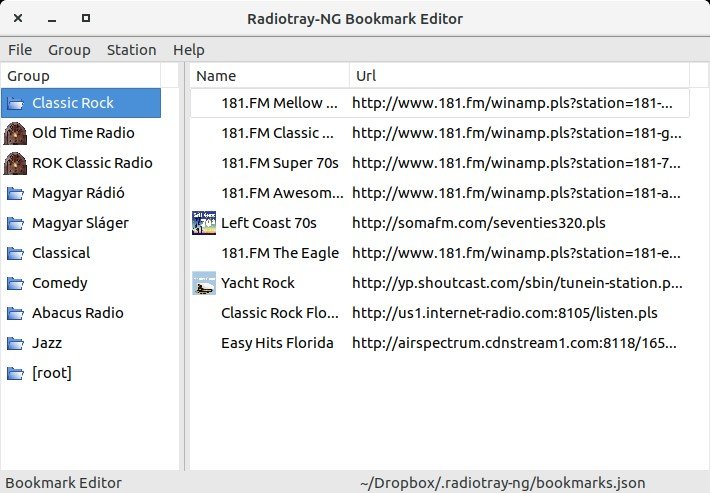Select the Magyar Sláger group
The height and width of the screenshot is (493, 710).
81,223
